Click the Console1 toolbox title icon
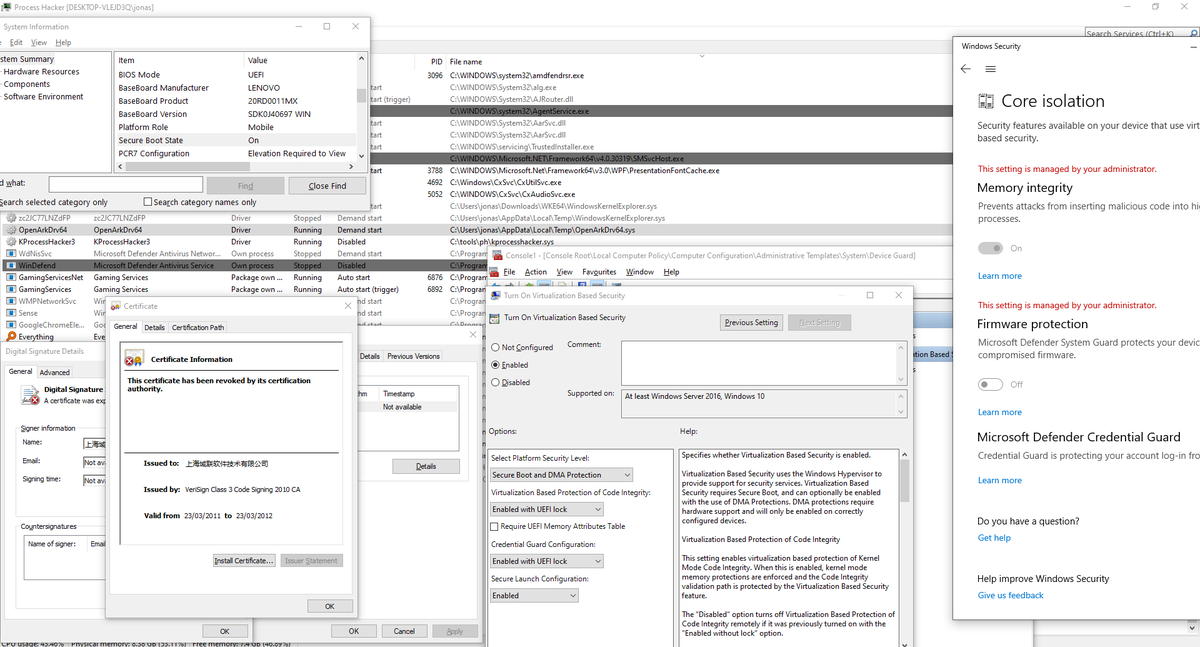This screenshot has height=647, width=1200. [499, 256]
